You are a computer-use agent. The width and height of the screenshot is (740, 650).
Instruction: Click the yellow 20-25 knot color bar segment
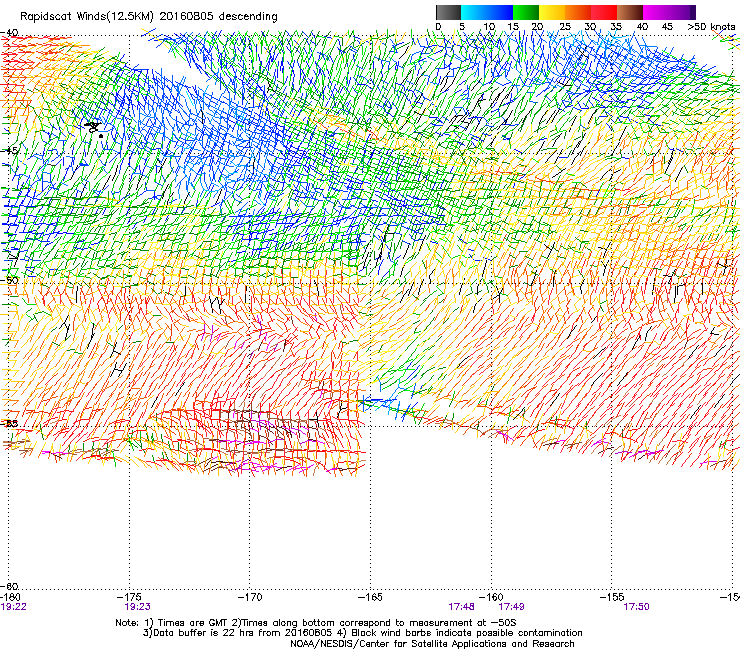[x=552, y=12]
